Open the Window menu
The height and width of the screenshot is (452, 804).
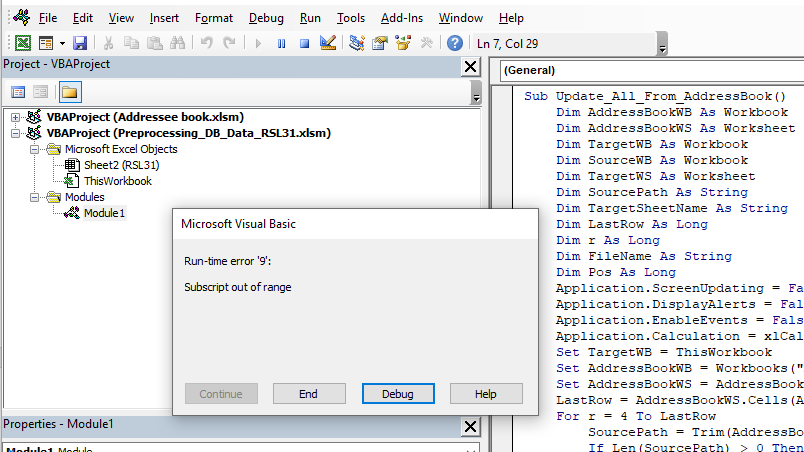[x=460, y=18]
